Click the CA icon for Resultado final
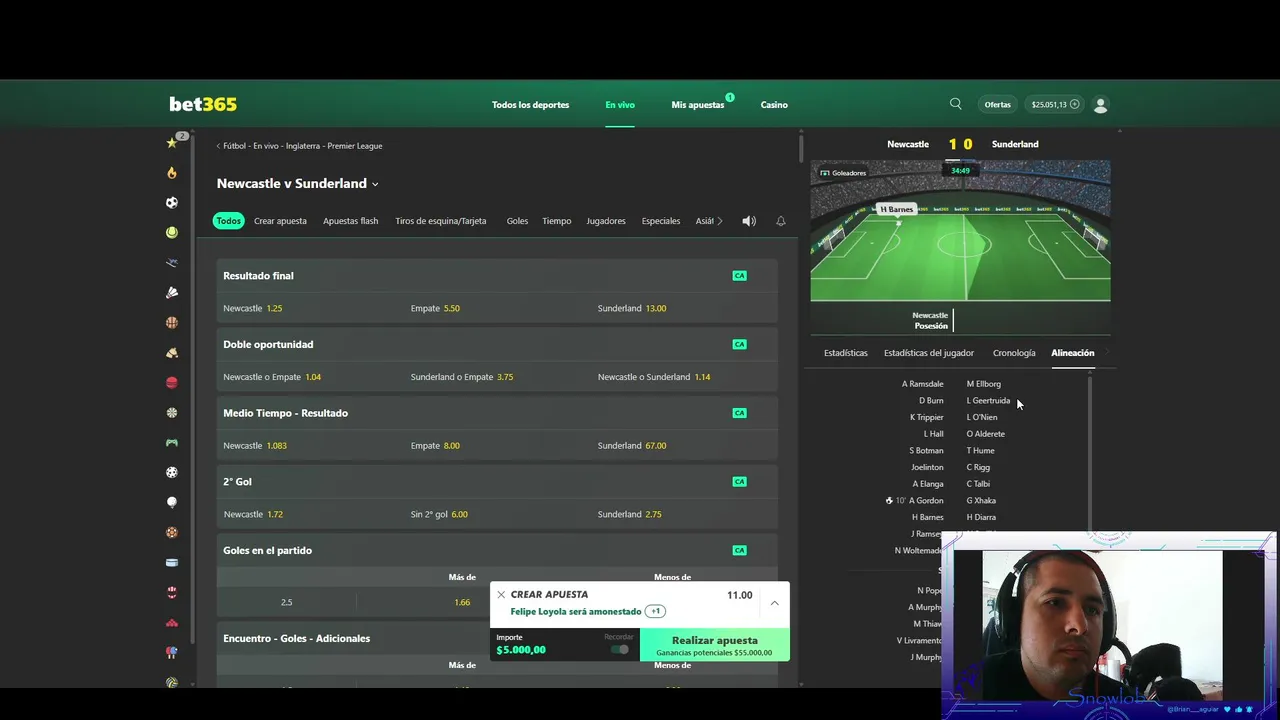The width and height of the screenshot is (1280, 720). pos(739,276)
